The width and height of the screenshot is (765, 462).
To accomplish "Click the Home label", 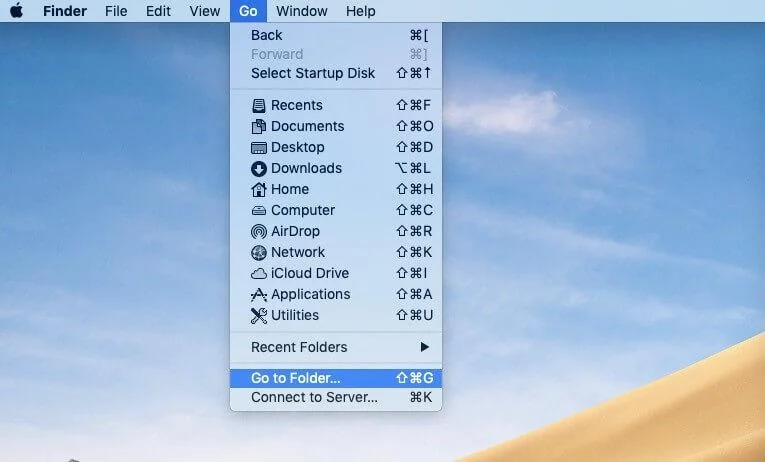I will pyautogui.click(x=290, y=189).
